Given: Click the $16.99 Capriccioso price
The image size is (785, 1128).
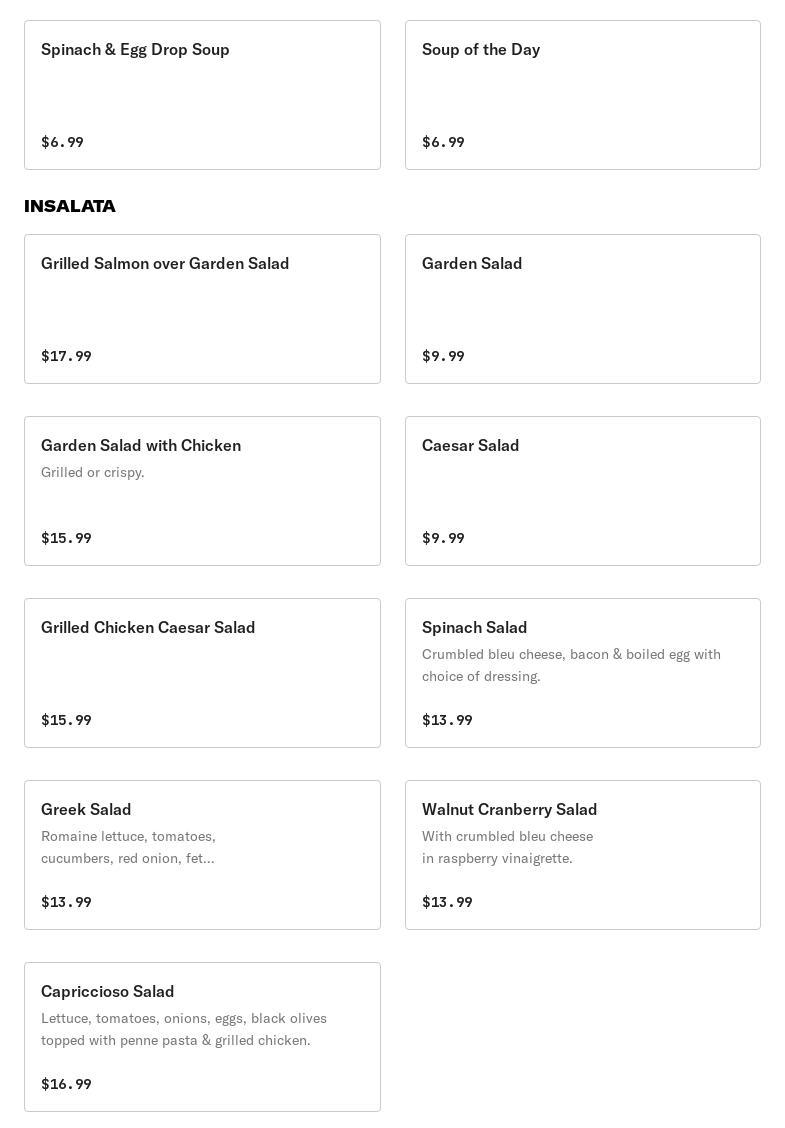Looking at the screenshot, I should [x=66, y=1084].
